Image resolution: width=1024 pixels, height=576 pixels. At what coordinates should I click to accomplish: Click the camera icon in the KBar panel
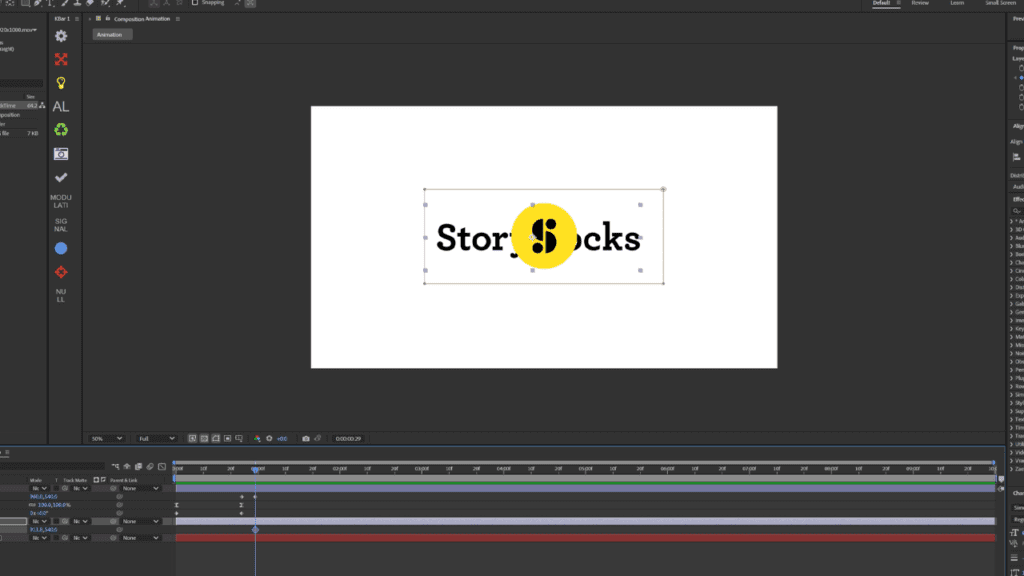point(60,153)
